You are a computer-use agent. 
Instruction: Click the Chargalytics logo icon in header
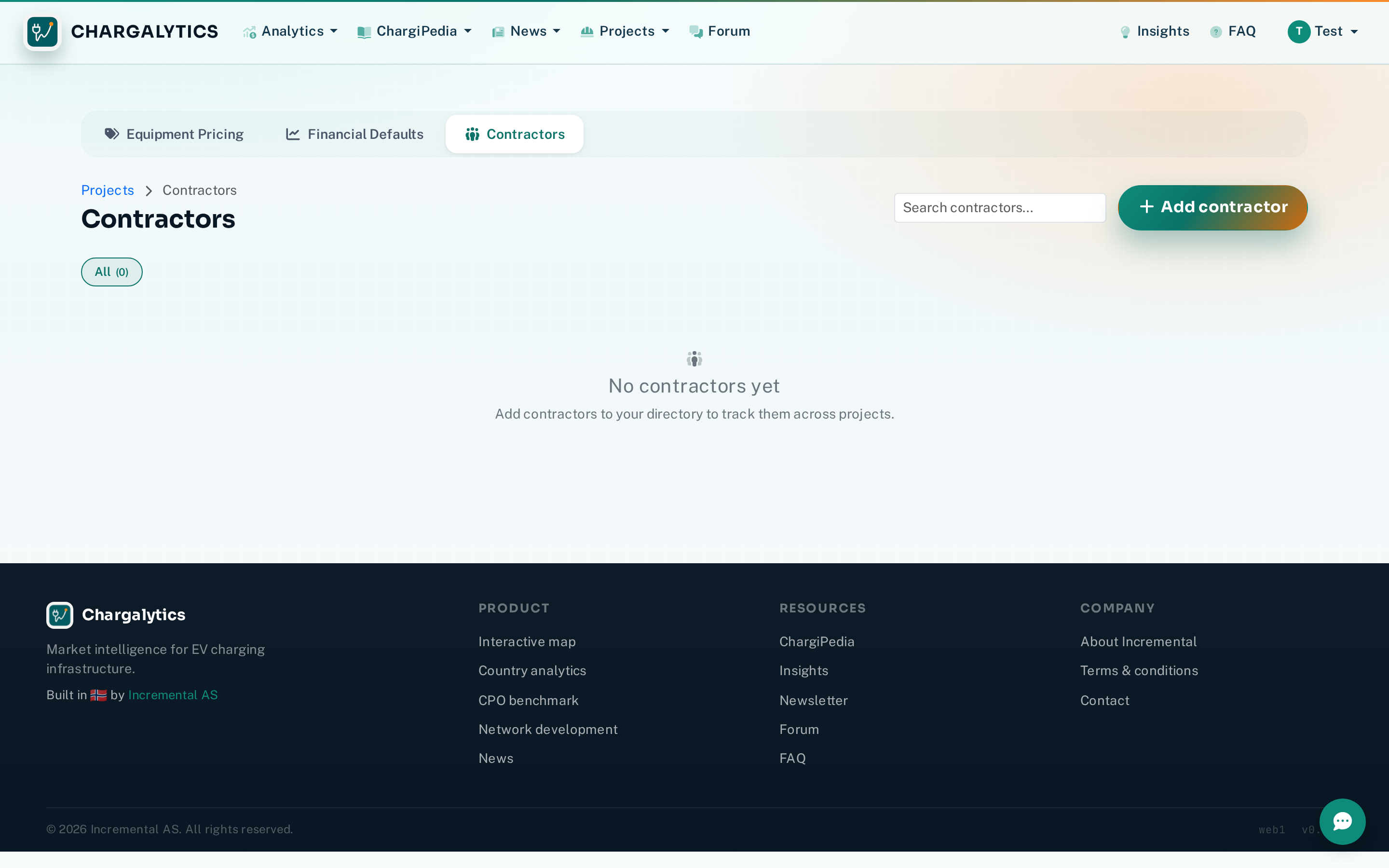click(42, 32)
